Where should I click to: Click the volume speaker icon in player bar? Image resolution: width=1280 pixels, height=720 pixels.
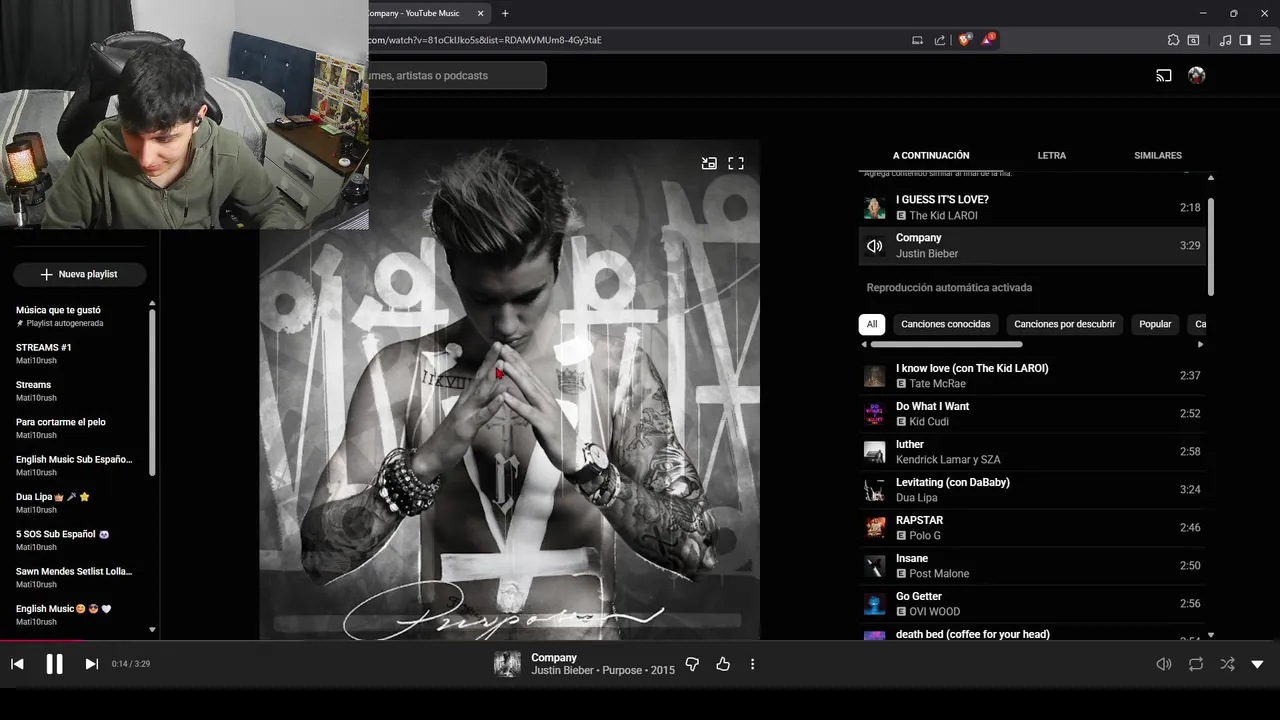(x=1164, y=664)
